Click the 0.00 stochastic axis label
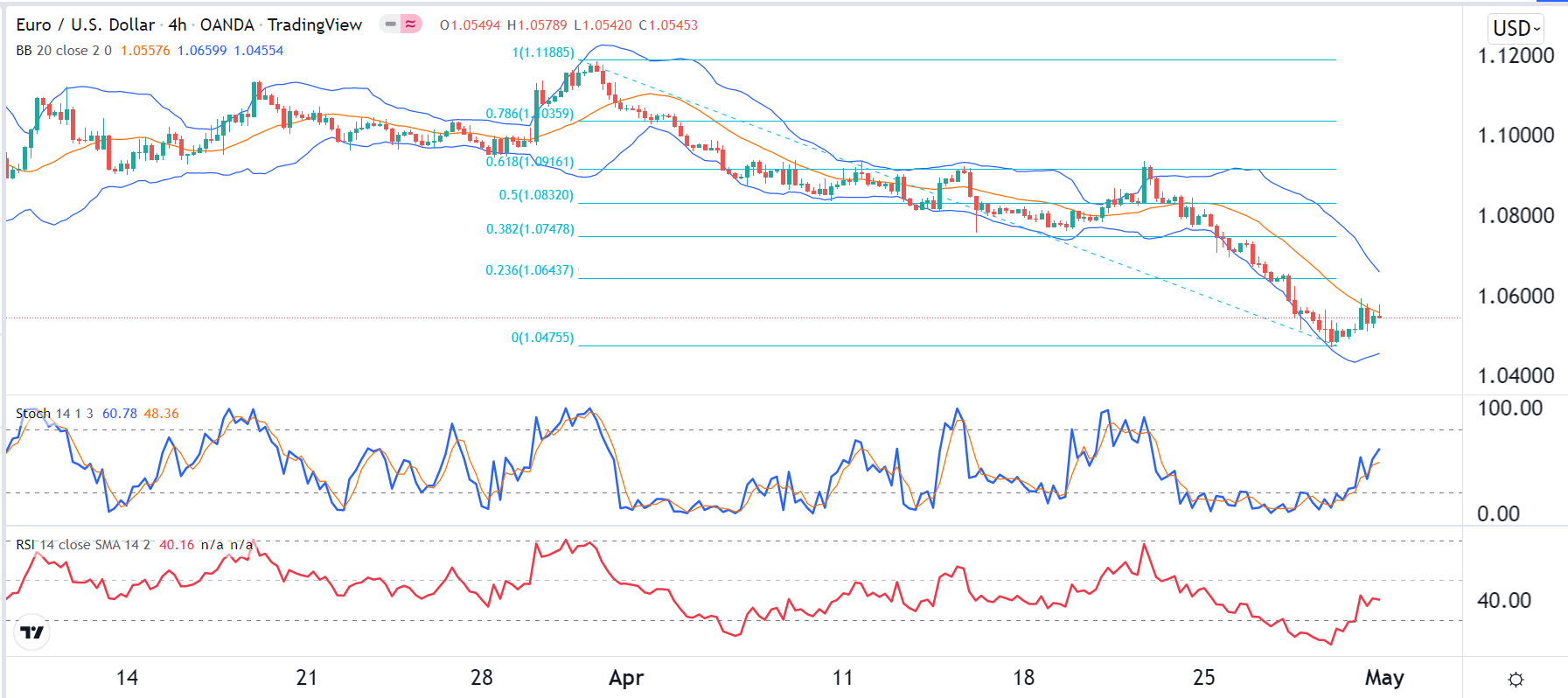The width and height of the screenshot is (1568, 698). (1498, 514)
